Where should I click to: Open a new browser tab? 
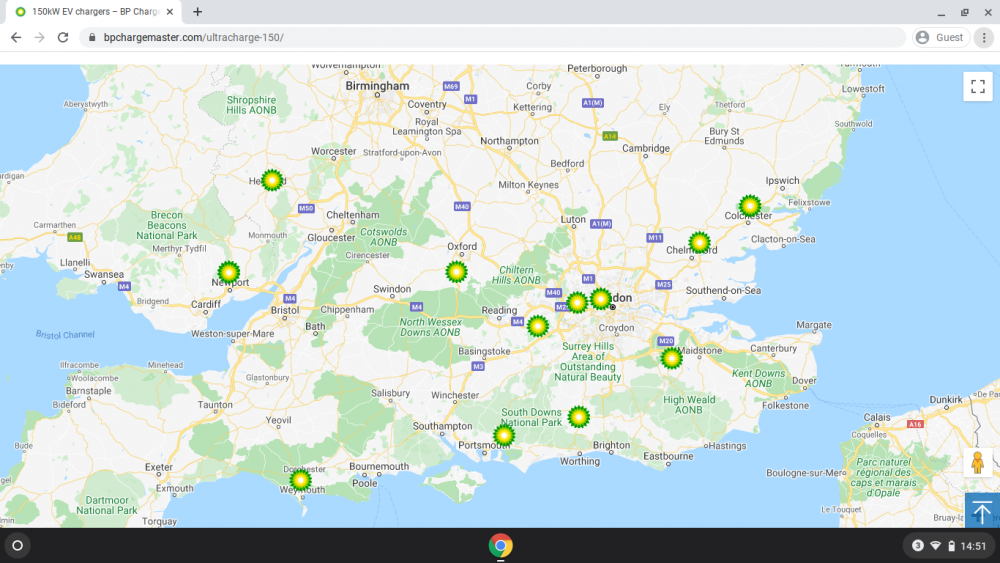[x=198, y=11]
